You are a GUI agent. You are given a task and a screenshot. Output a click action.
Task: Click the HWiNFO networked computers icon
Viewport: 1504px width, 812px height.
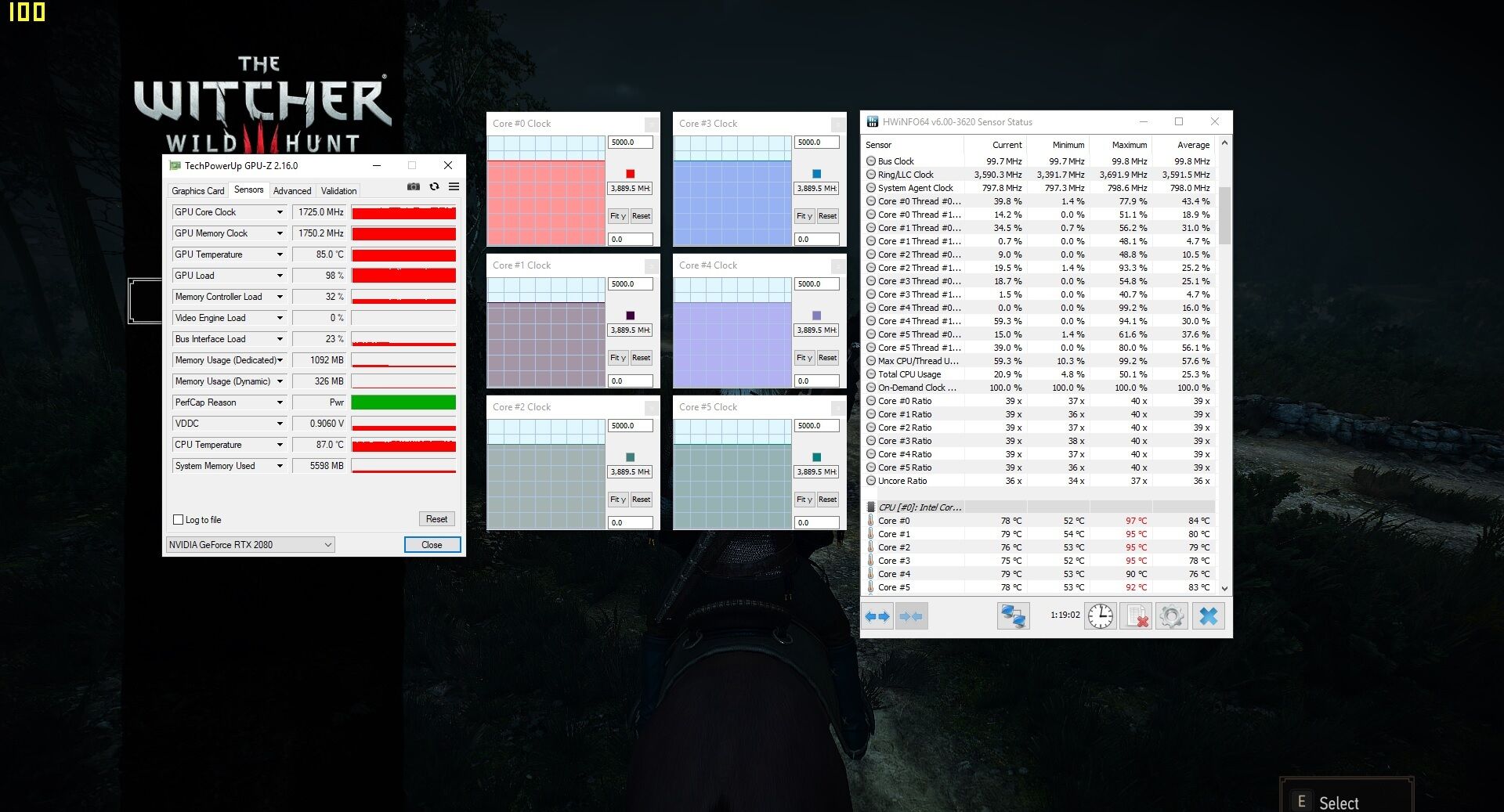coord(1013,616)
